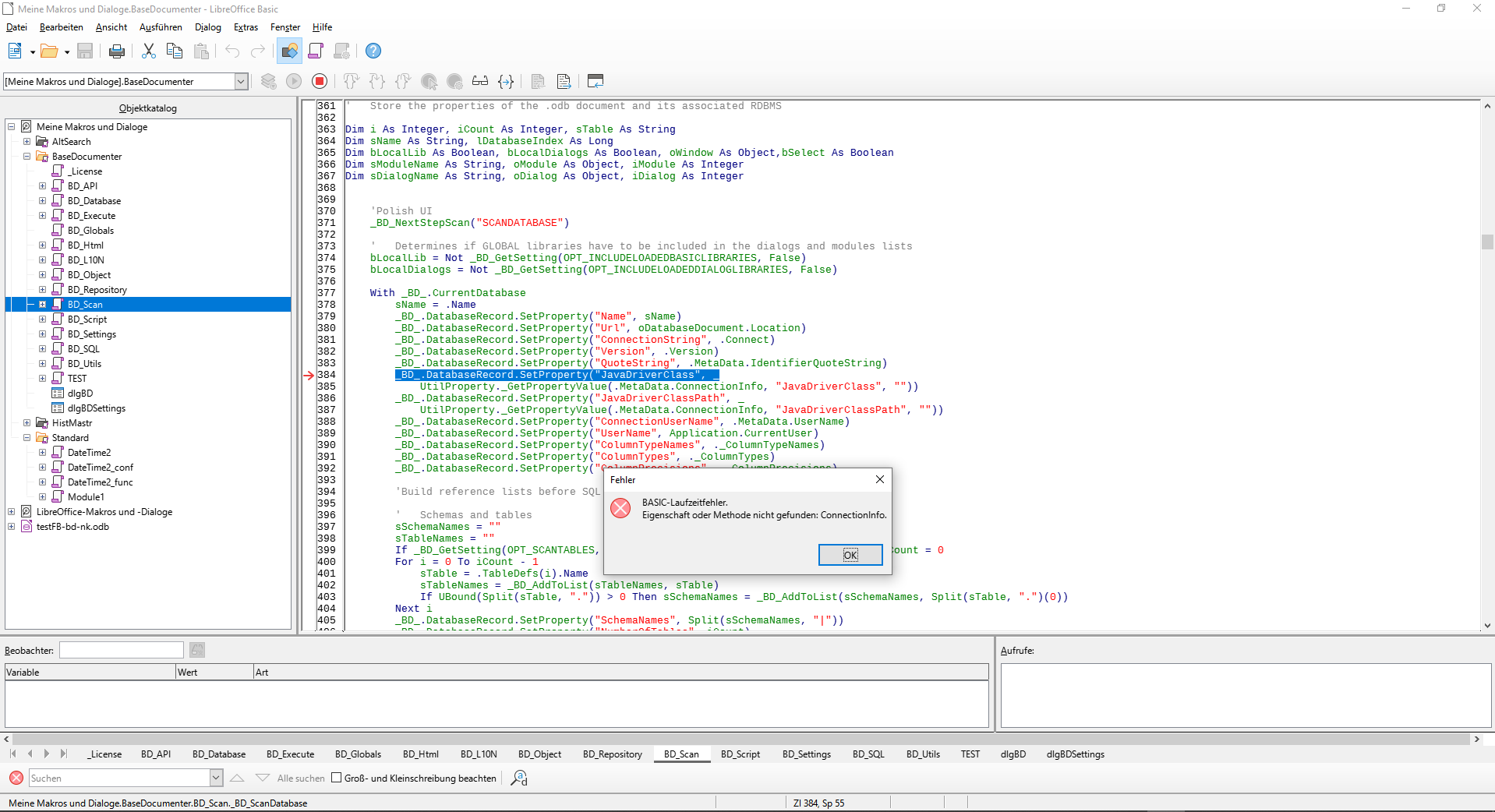Click the Import Dialog icon
The image size is (1495, 812).
click(x=596, y=81)
